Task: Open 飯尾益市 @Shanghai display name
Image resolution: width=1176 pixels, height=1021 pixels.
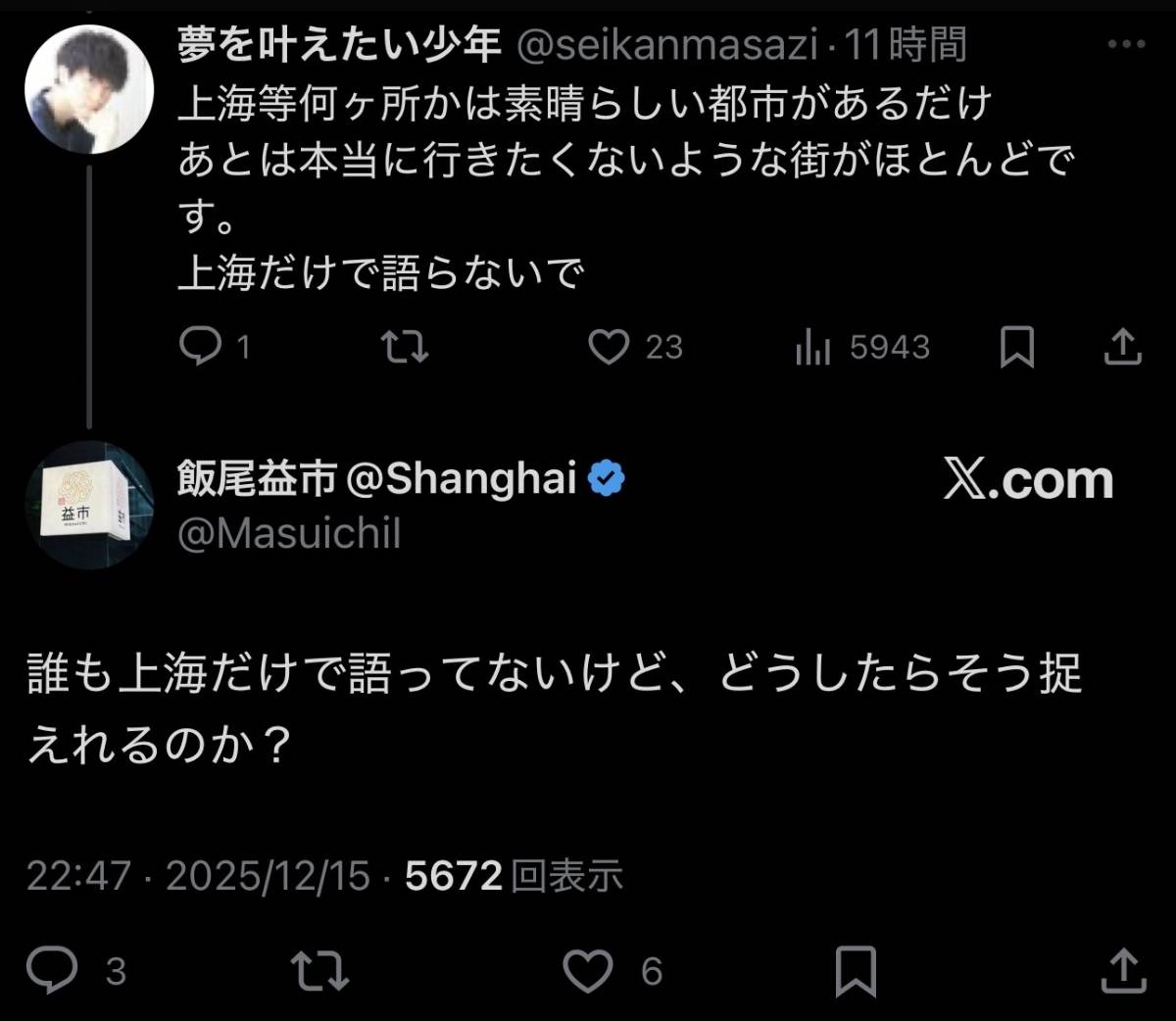Action: 376,478
